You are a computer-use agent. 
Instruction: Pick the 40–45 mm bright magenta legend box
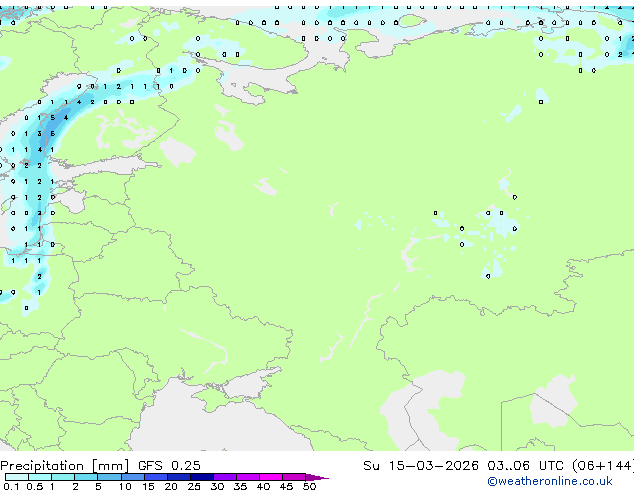(x=271, y=477)
